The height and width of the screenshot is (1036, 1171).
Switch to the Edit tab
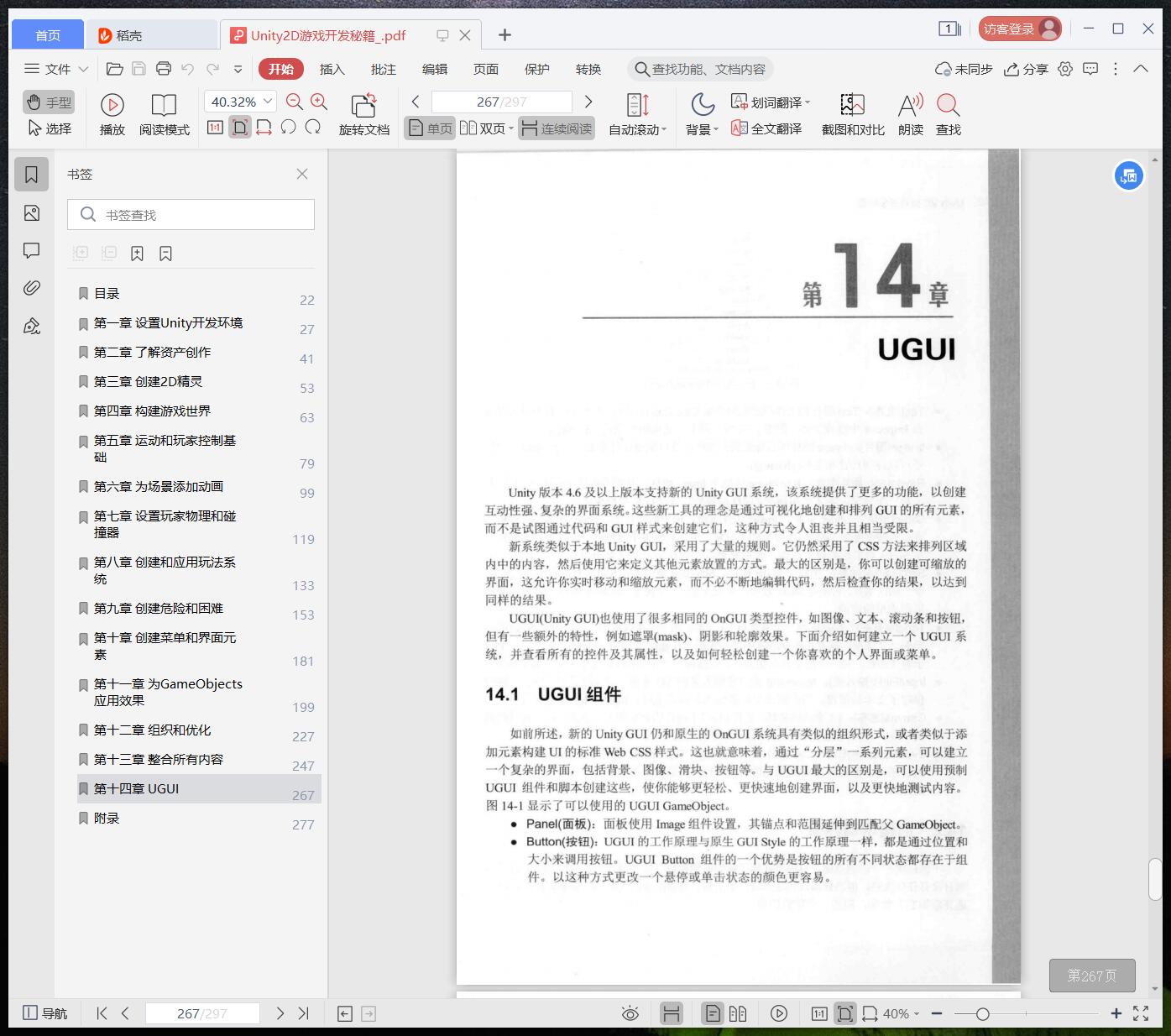pos(435,69)
